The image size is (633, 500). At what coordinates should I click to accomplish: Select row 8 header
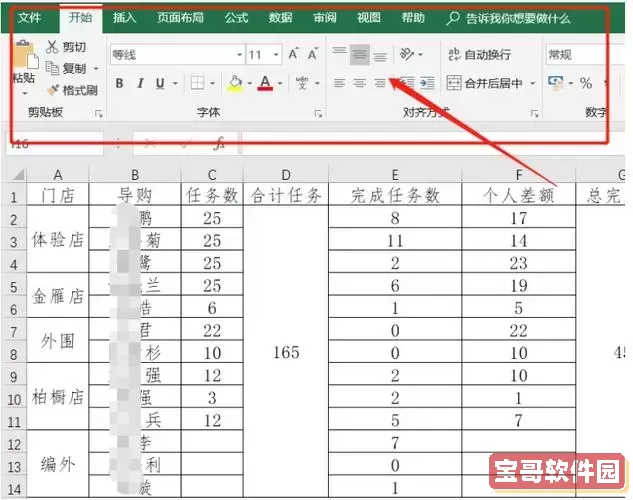(14, 354)
